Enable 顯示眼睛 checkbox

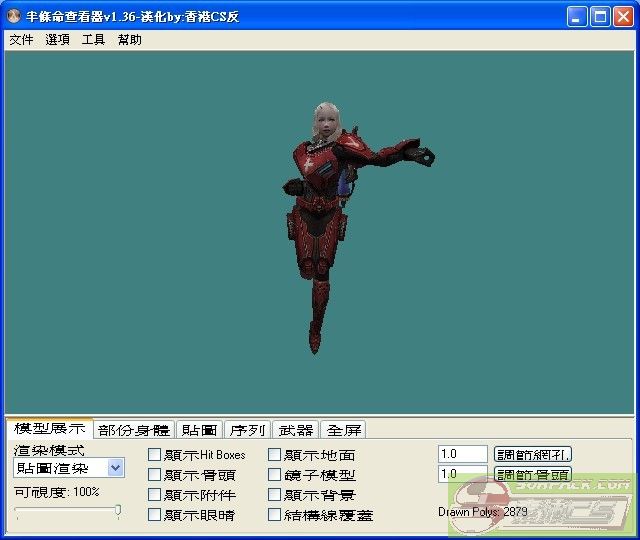tap(154, 515)
